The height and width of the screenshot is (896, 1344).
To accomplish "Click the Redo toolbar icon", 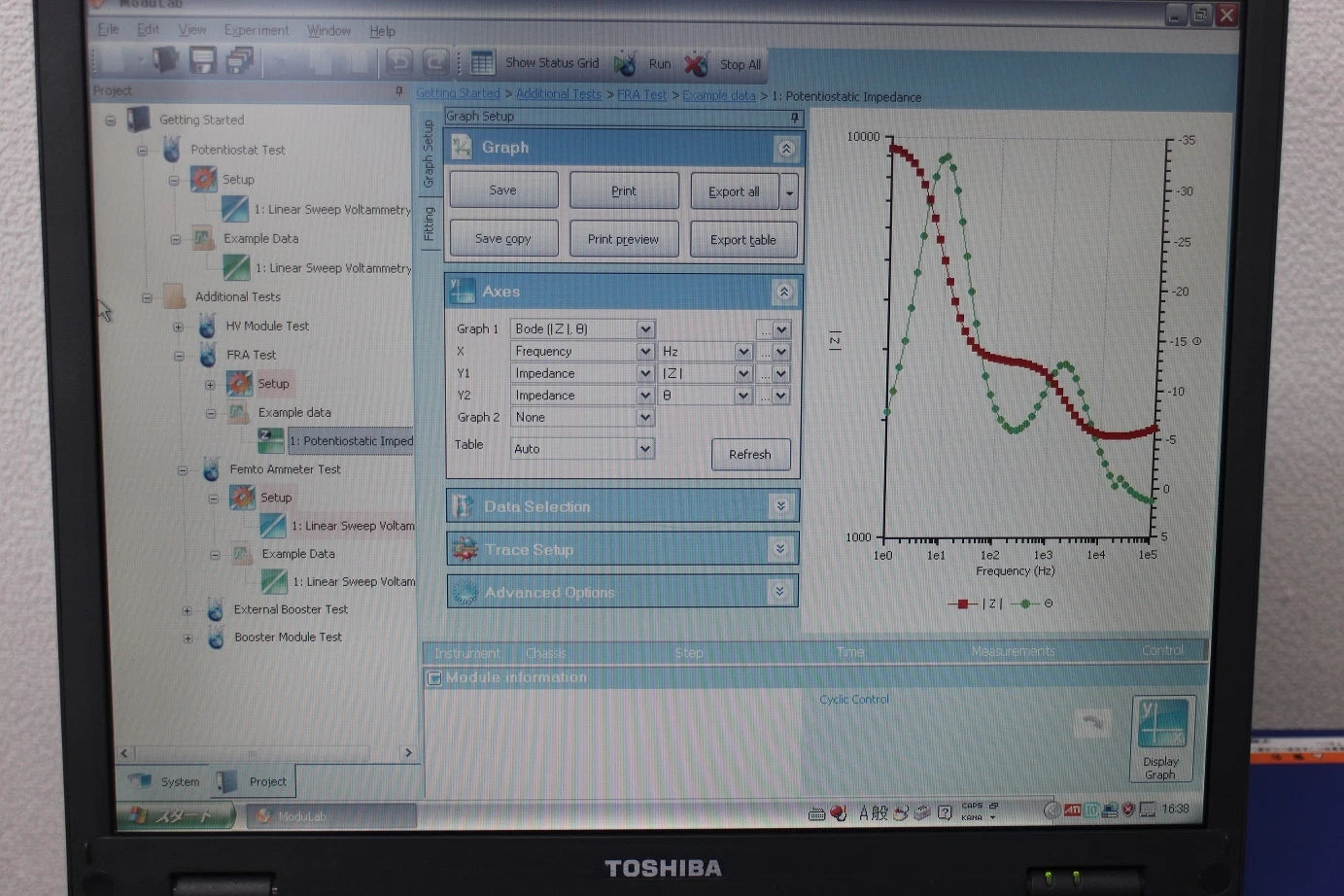I will point(435,62).
